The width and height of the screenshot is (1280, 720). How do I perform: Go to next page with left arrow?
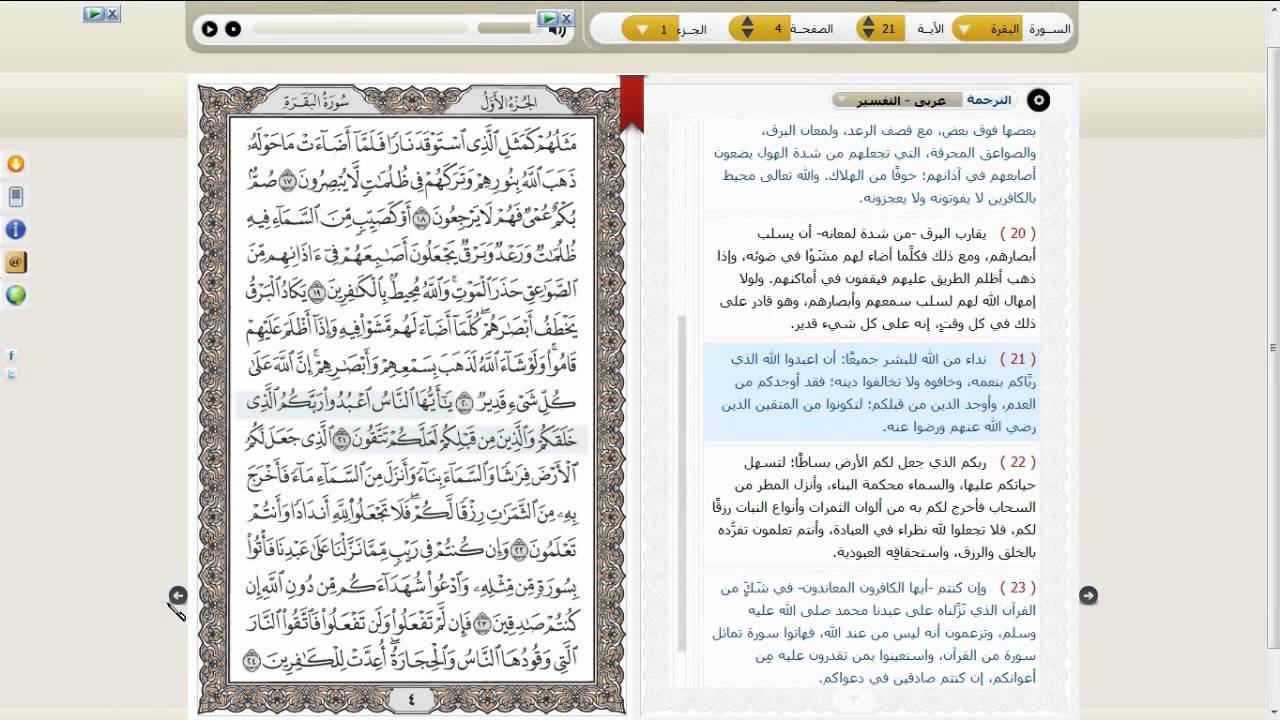tap(177, 595)
